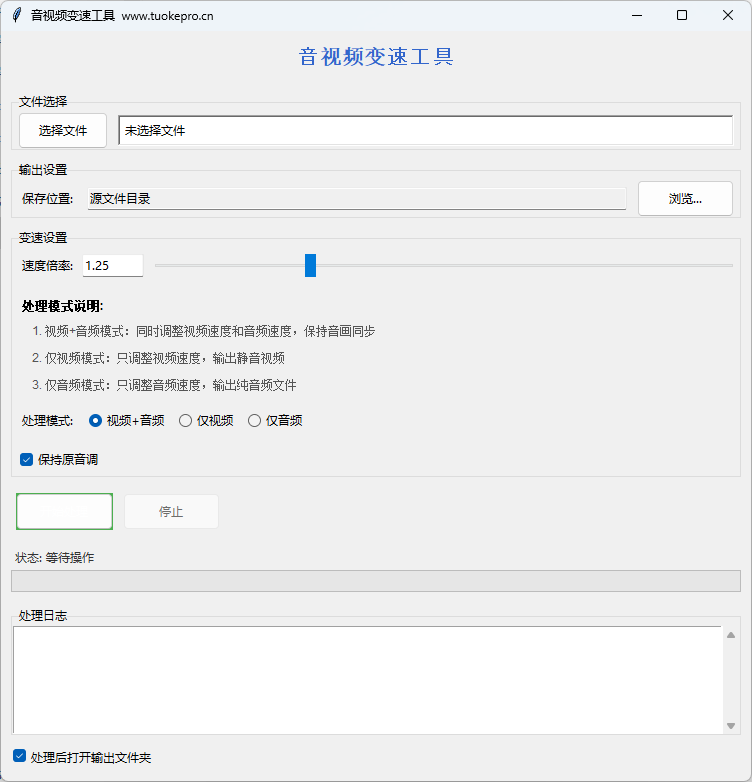Close the 音视频变速工具 window
Viewport: 752px width, 782px height.
coord(727,16)
